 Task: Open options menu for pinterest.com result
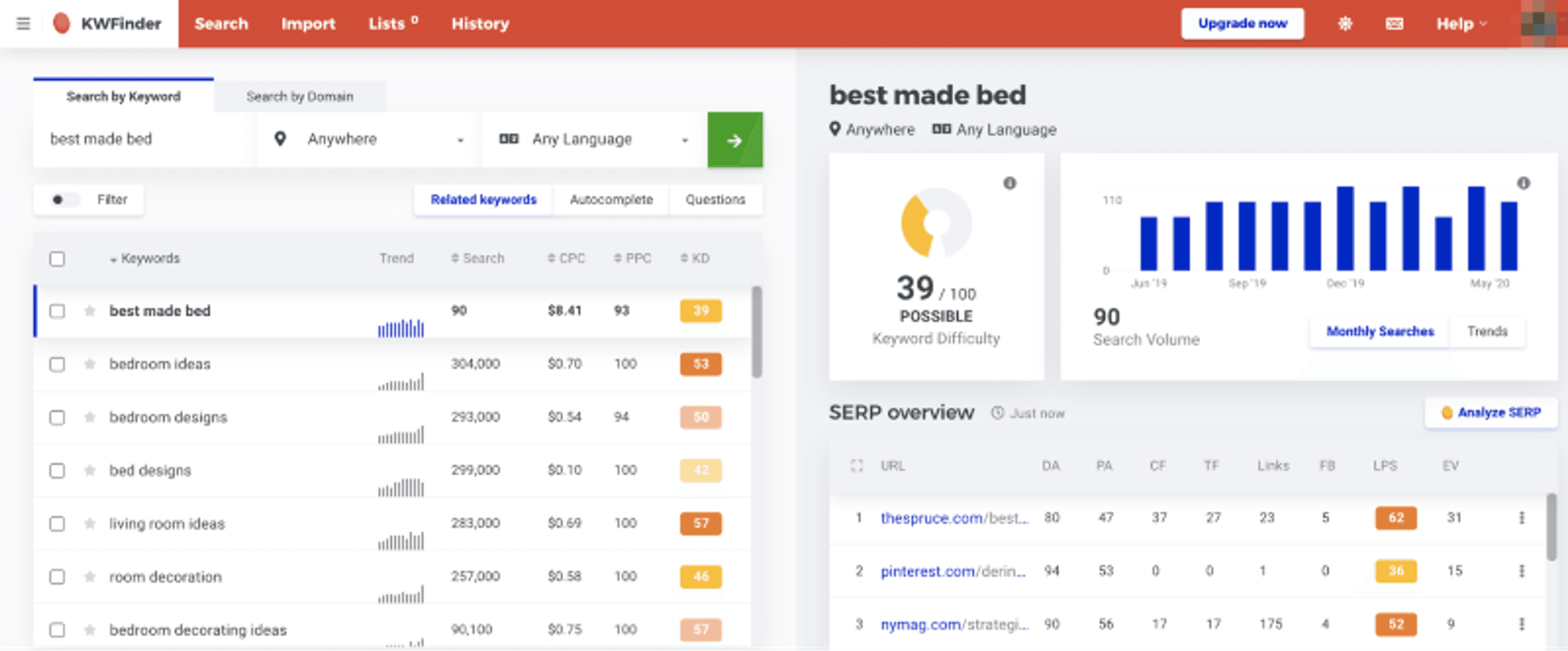tap(1522, 571)
